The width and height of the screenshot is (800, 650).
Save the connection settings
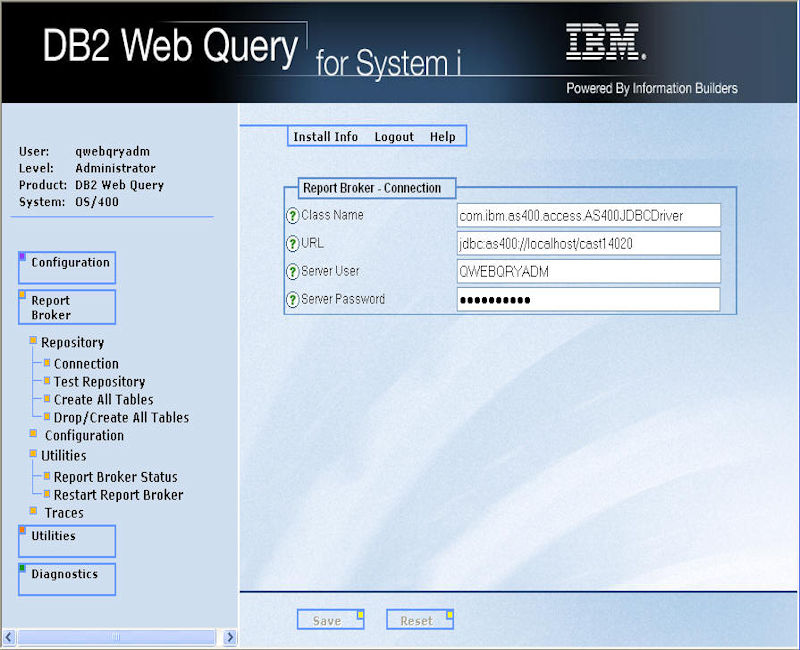[331, 620]
